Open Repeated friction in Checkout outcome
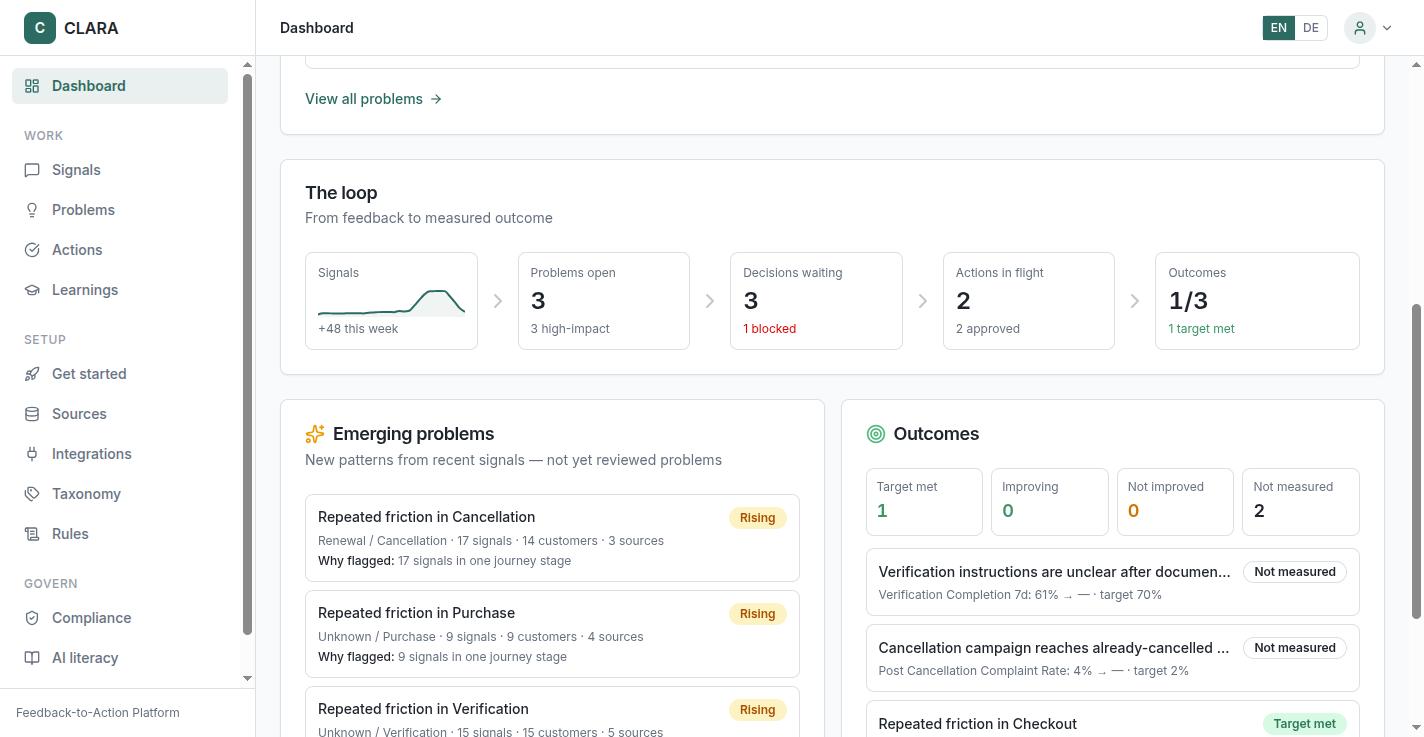Viewport: 1424px width, 737px height. tap(1113, 719)
